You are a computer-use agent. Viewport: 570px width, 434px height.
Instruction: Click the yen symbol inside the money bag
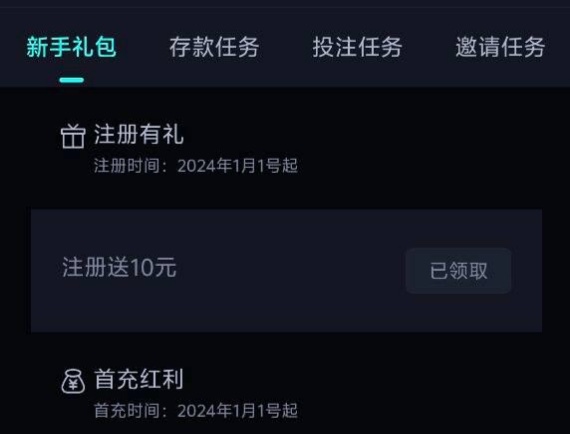[x=73, y=385]
